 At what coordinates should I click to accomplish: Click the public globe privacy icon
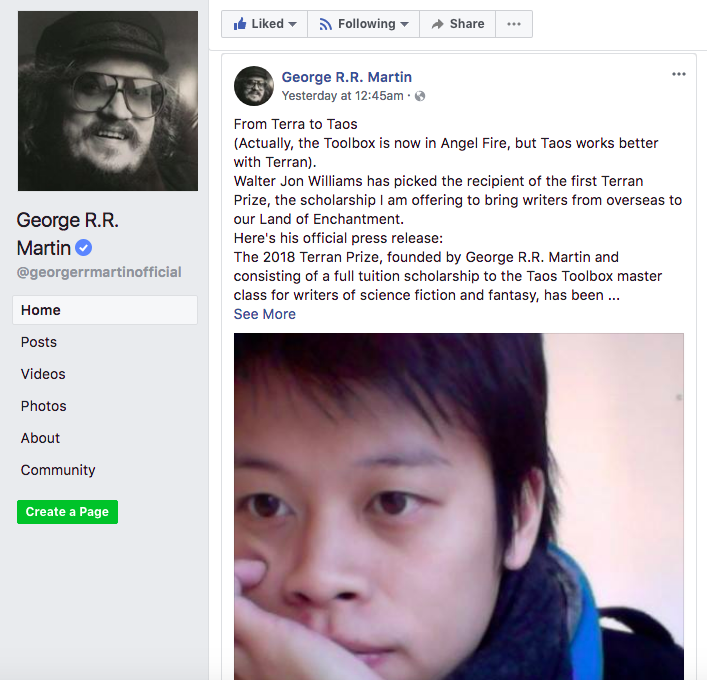click(x=420, y=96)
